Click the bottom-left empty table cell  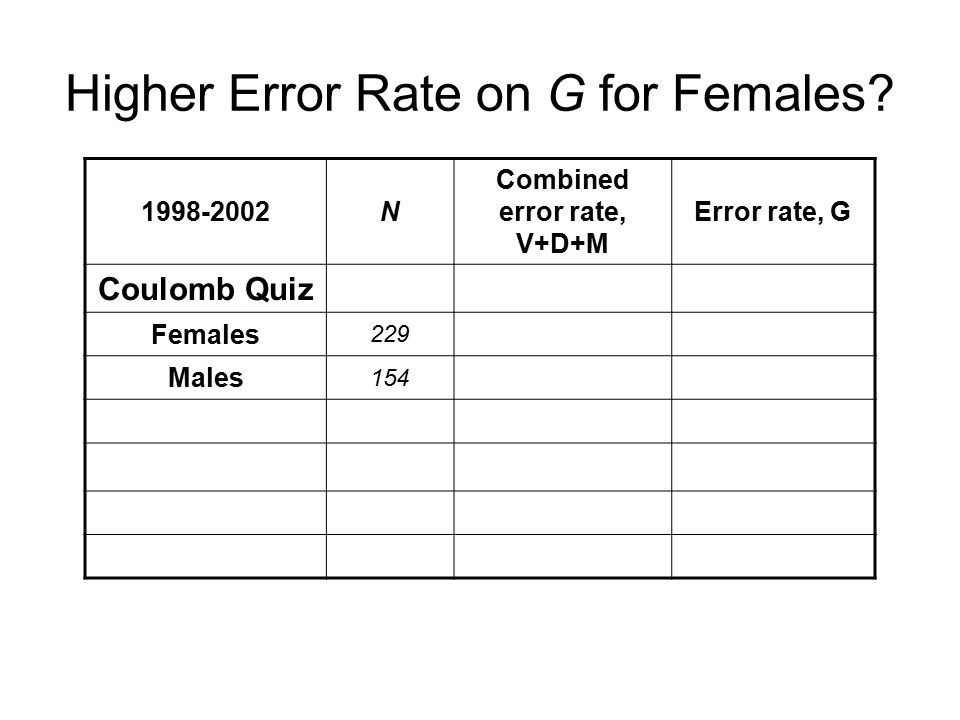click(206, 556)
